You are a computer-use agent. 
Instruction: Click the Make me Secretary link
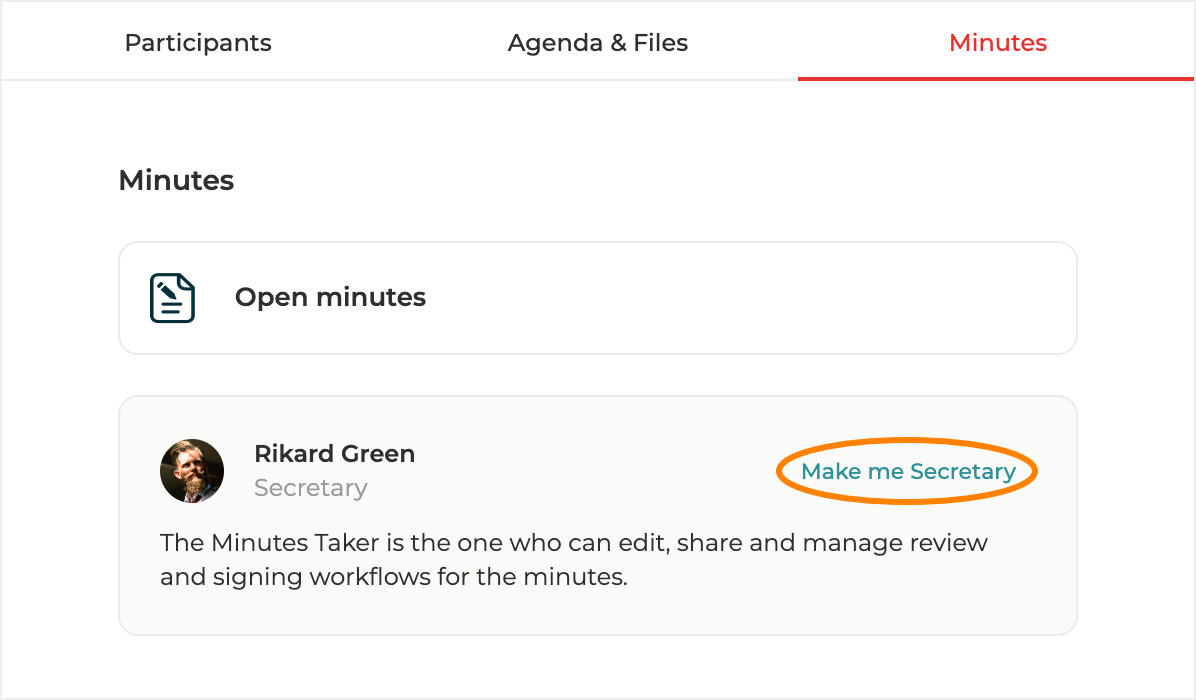[908, 472]
